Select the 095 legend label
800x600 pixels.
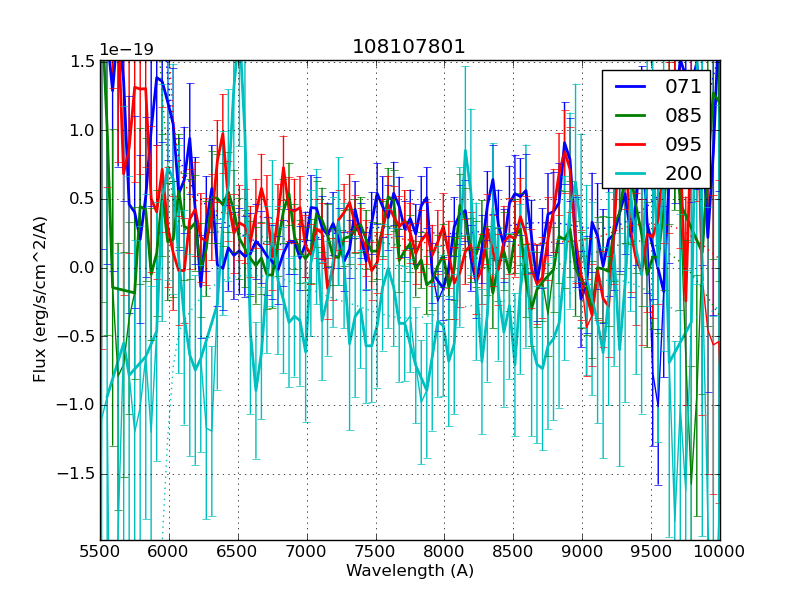pyautogui.click(x=684, y=144)
